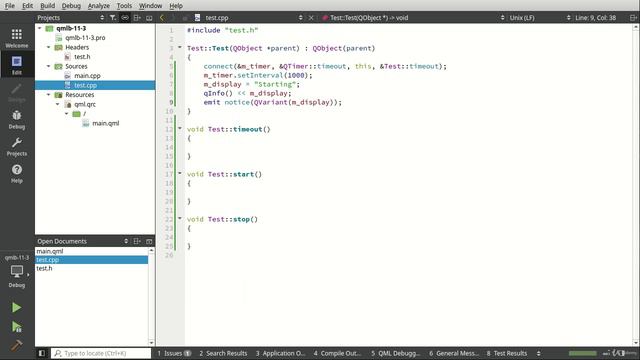Select qmlb-11-3.pro in project tree
Image resolution: width=640 pixels, height=360 pixels.
[85, 38]
